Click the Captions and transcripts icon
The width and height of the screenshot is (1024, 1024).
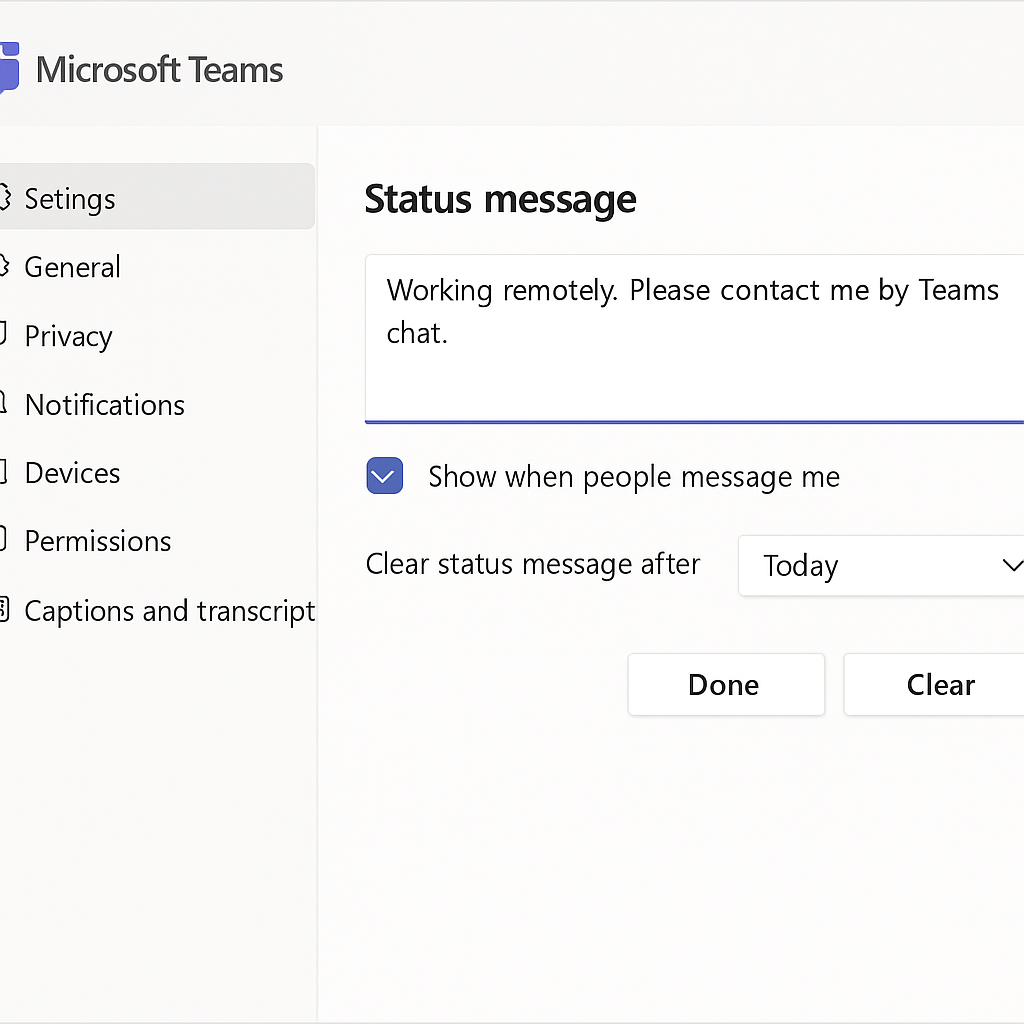point(4,609)
